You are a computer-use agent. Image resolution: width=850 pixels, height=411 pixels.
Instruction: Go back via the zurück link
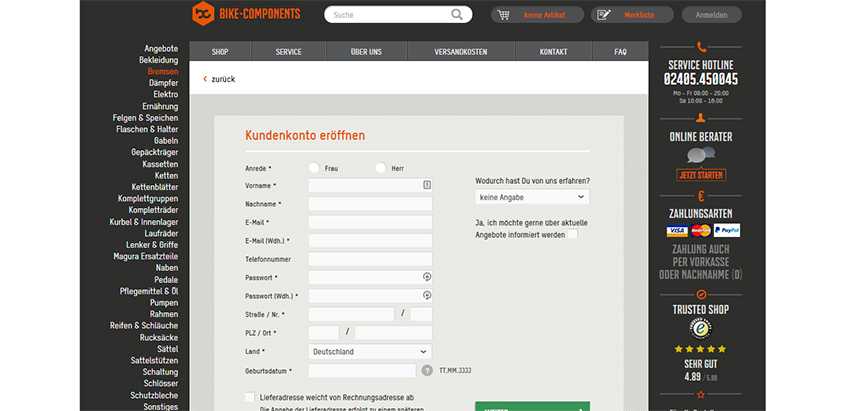219,78
